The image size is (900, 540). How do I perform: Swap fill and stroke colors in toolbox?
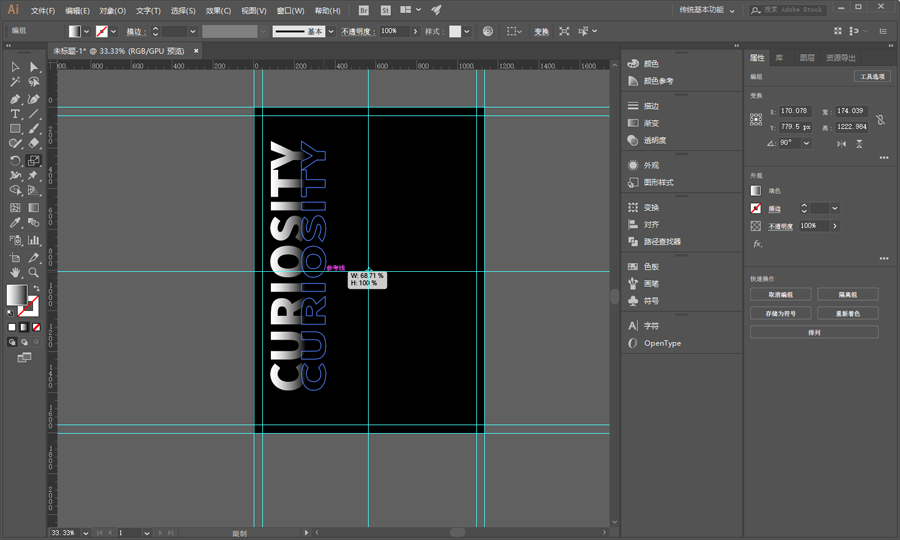click(x=35, y=287)
